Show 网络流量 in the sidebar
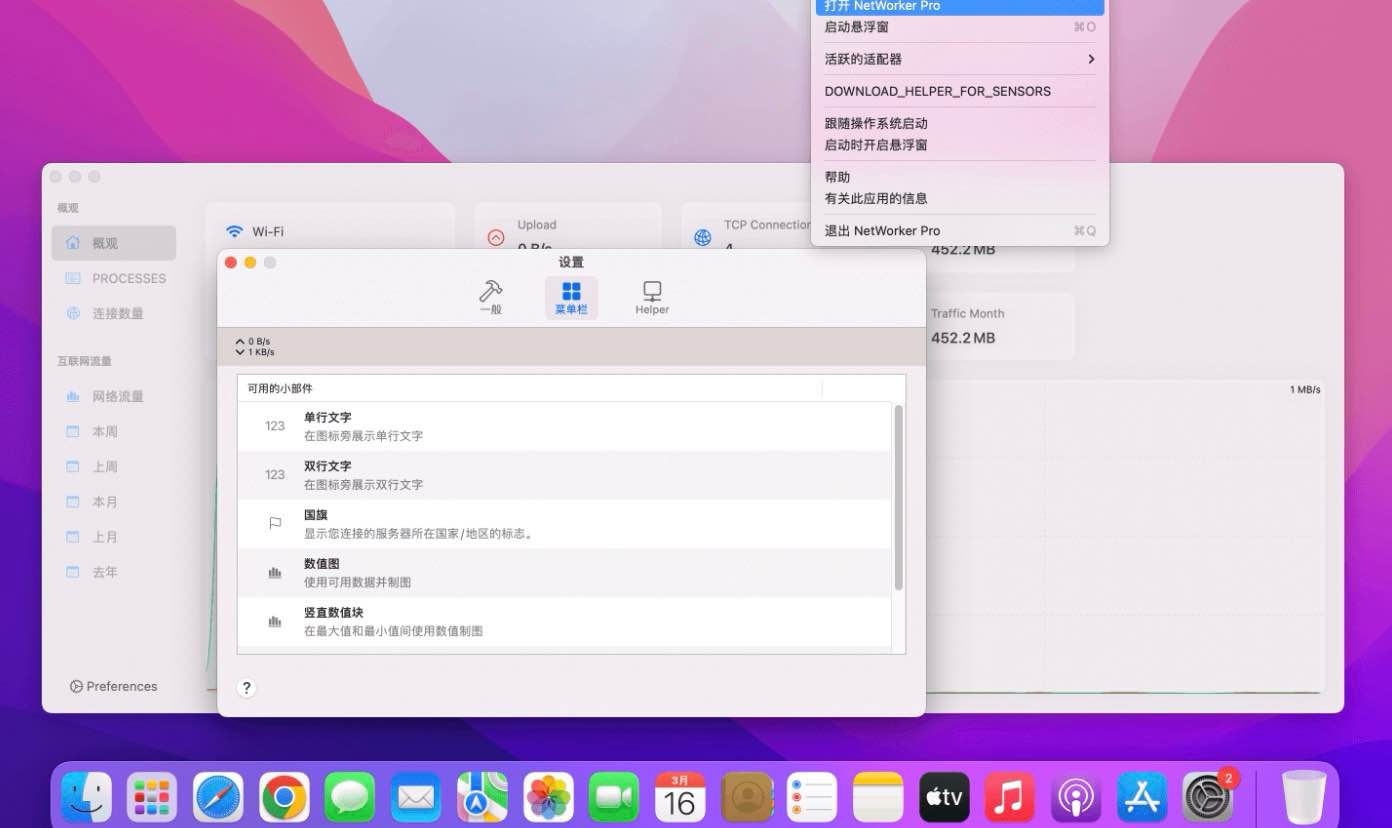 (117, 396)
